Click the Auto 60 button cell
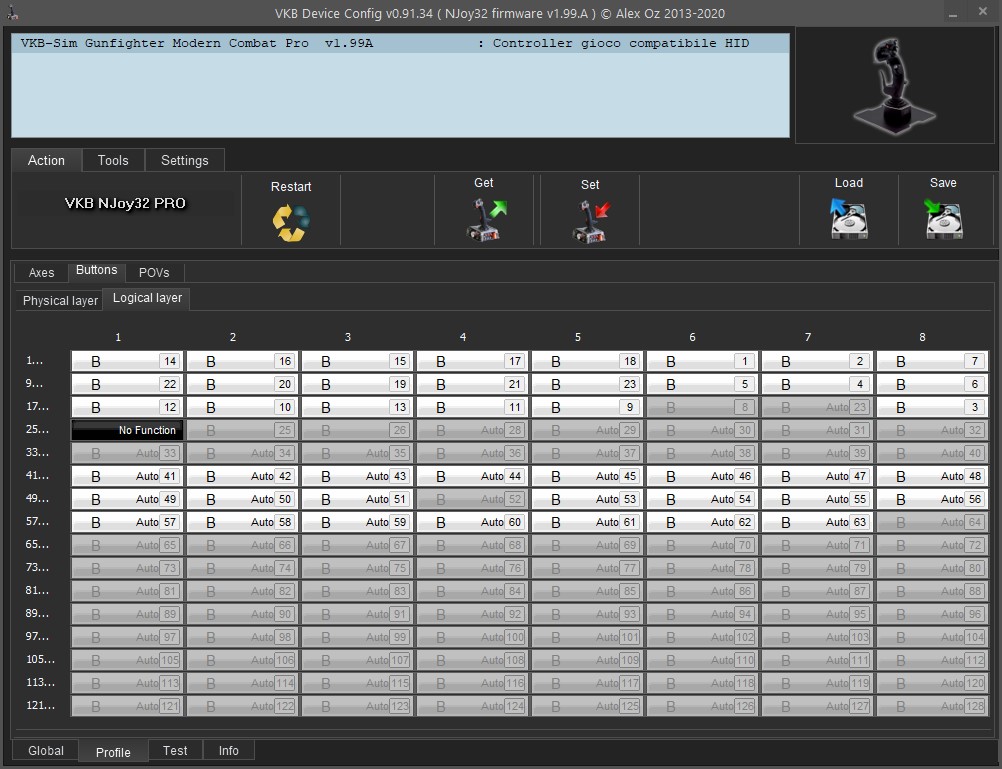 472,522
